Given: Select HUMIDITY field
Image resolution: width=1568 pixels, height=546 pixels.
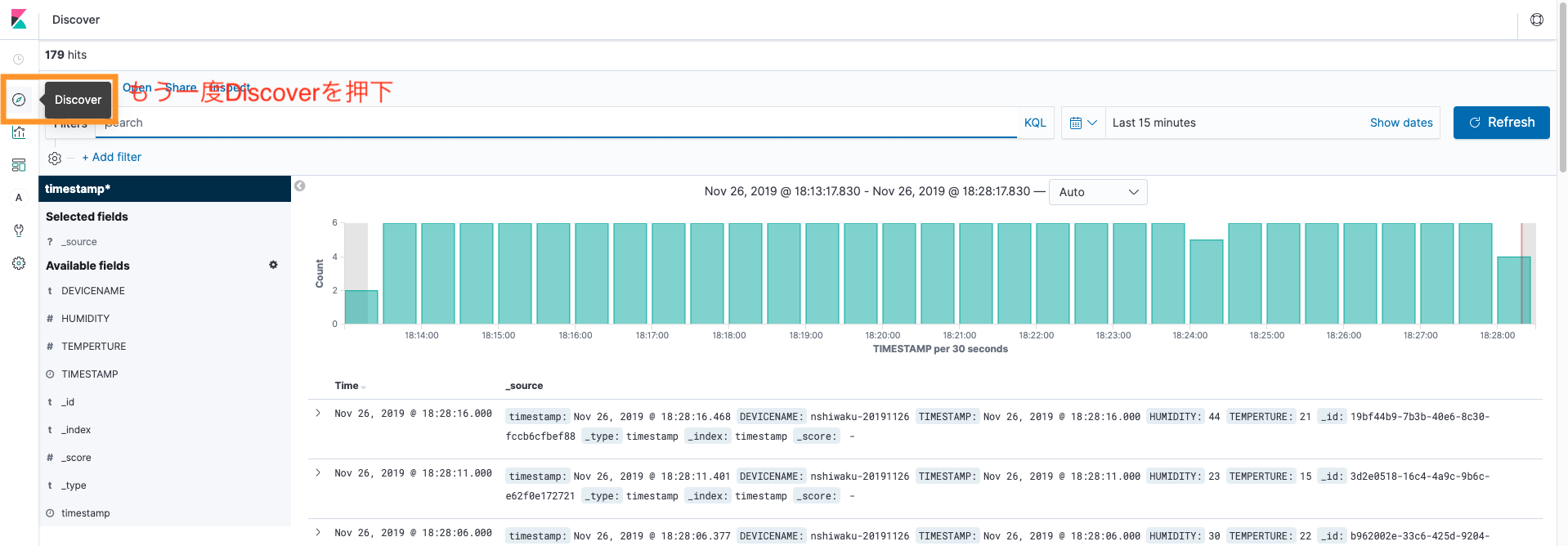Looking at the screenshot, I should (x=85, y=319).
